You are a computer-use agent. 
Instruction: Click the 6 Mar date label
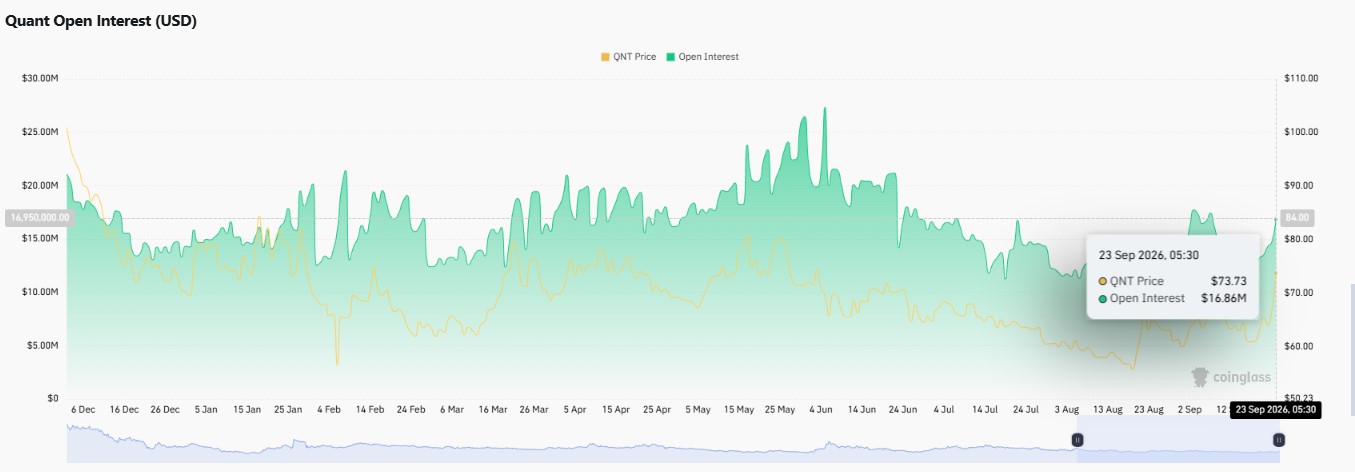(451, 409)
